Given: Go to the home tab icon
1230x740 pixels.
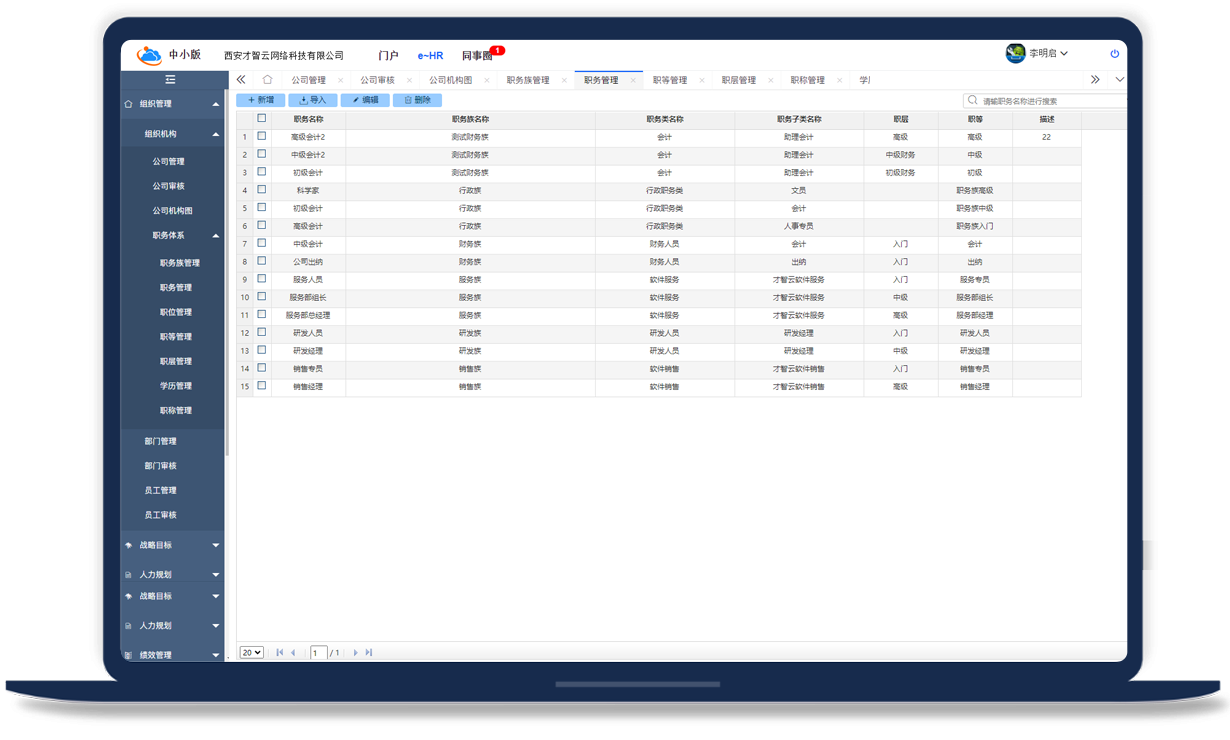Looking at the screenshot, I should pos(267,80).
